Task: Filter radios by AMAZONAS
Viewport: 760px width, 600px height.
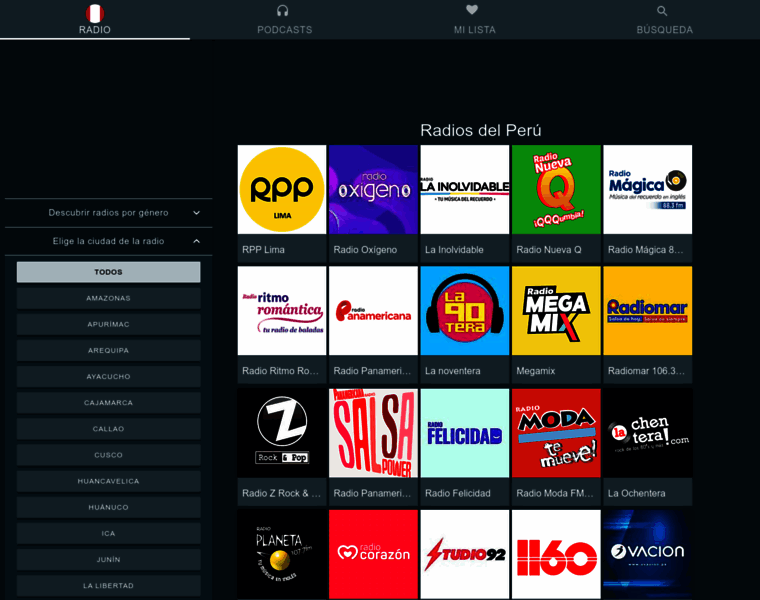Action: [109, 298]
